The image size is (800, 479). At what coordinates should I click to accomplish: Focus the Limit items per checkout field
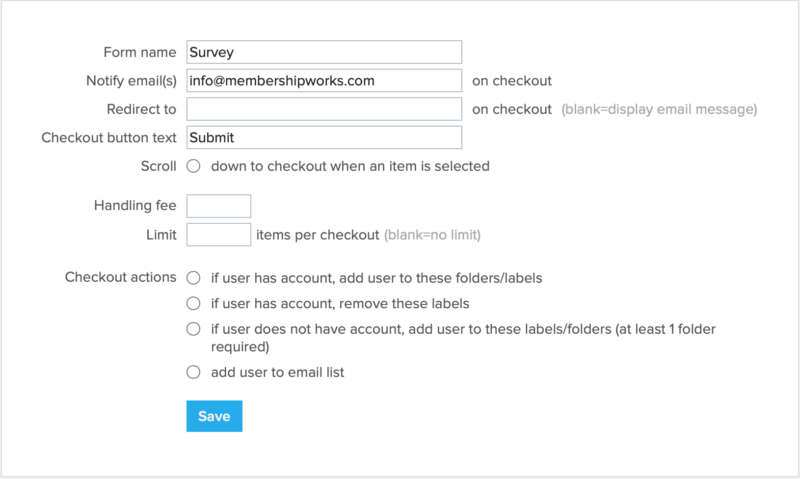tap(219, 235)
